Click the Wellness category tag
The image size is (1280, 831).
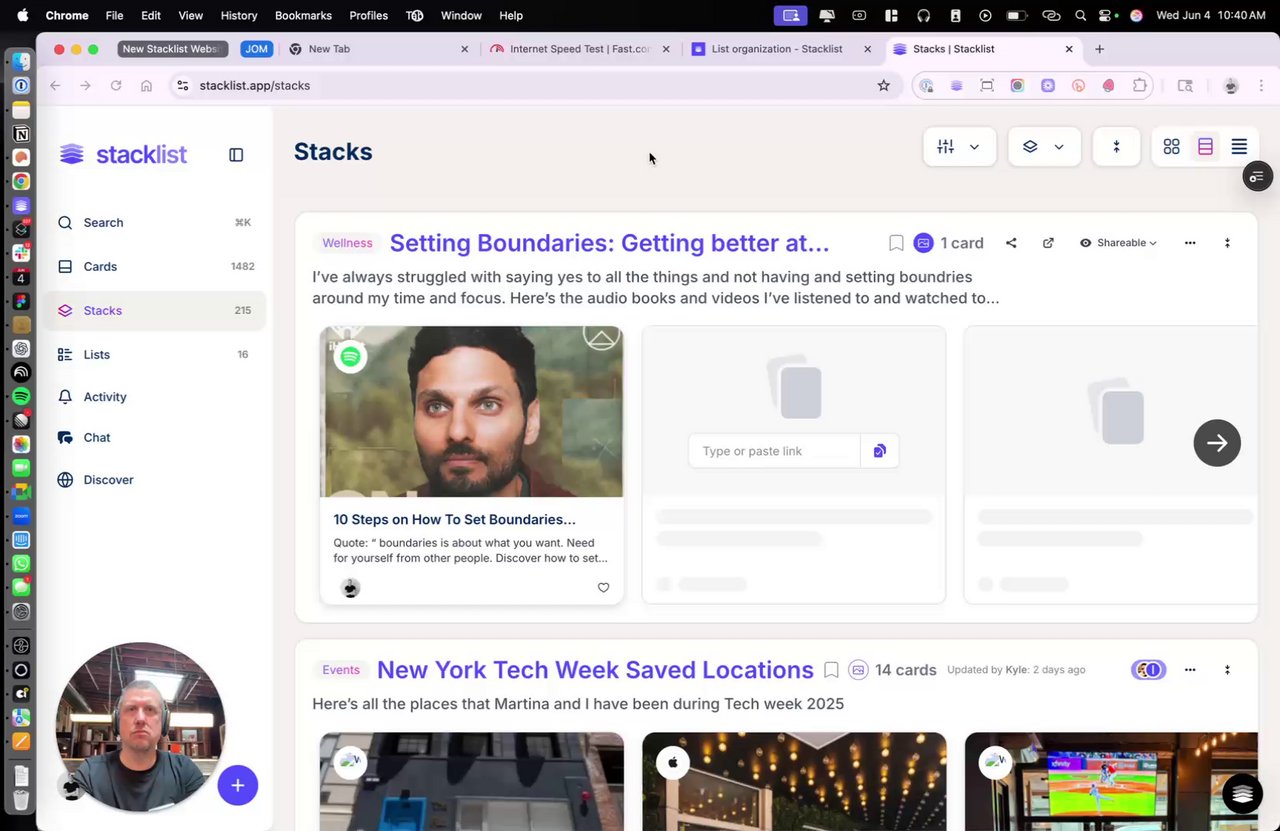point(347,243)
